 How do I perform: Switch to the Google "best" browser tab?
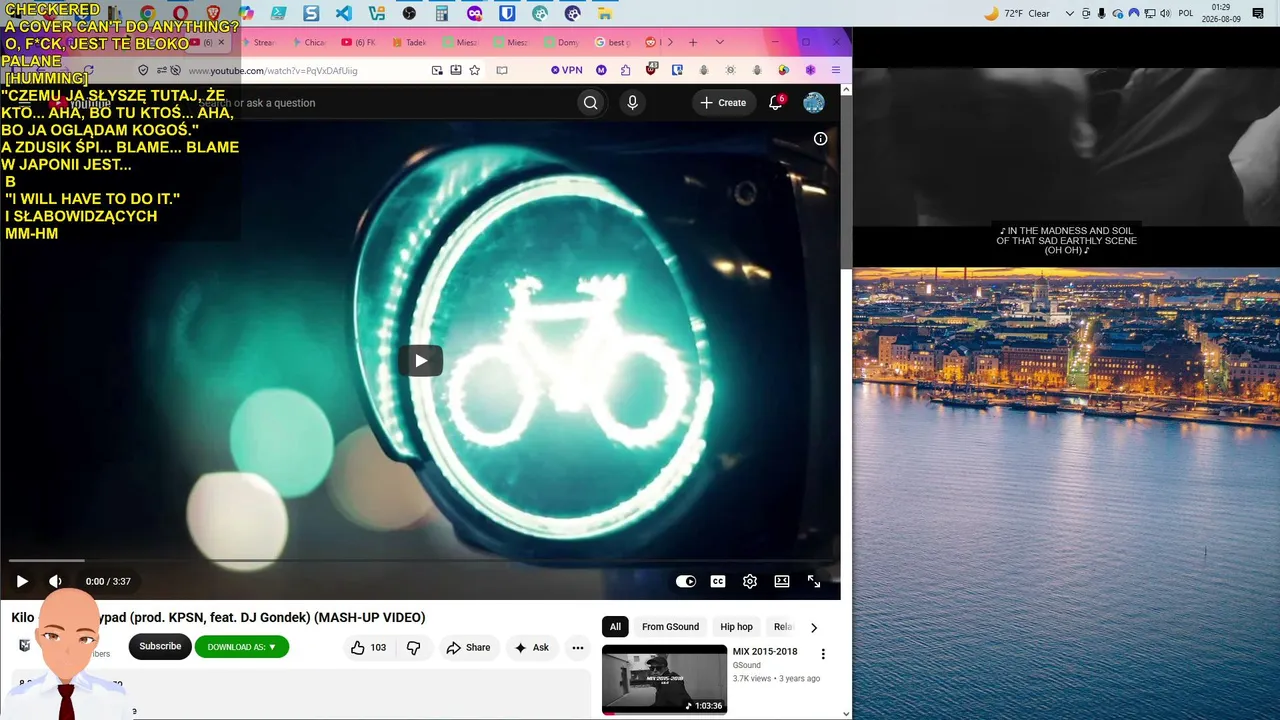click(614, 42)
